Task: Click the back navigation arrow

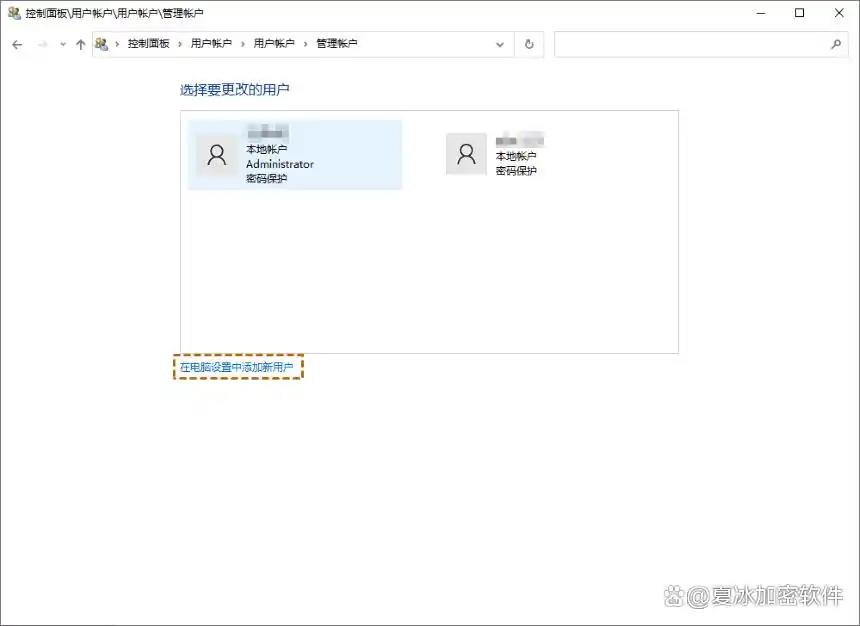Action: point(17,43)
